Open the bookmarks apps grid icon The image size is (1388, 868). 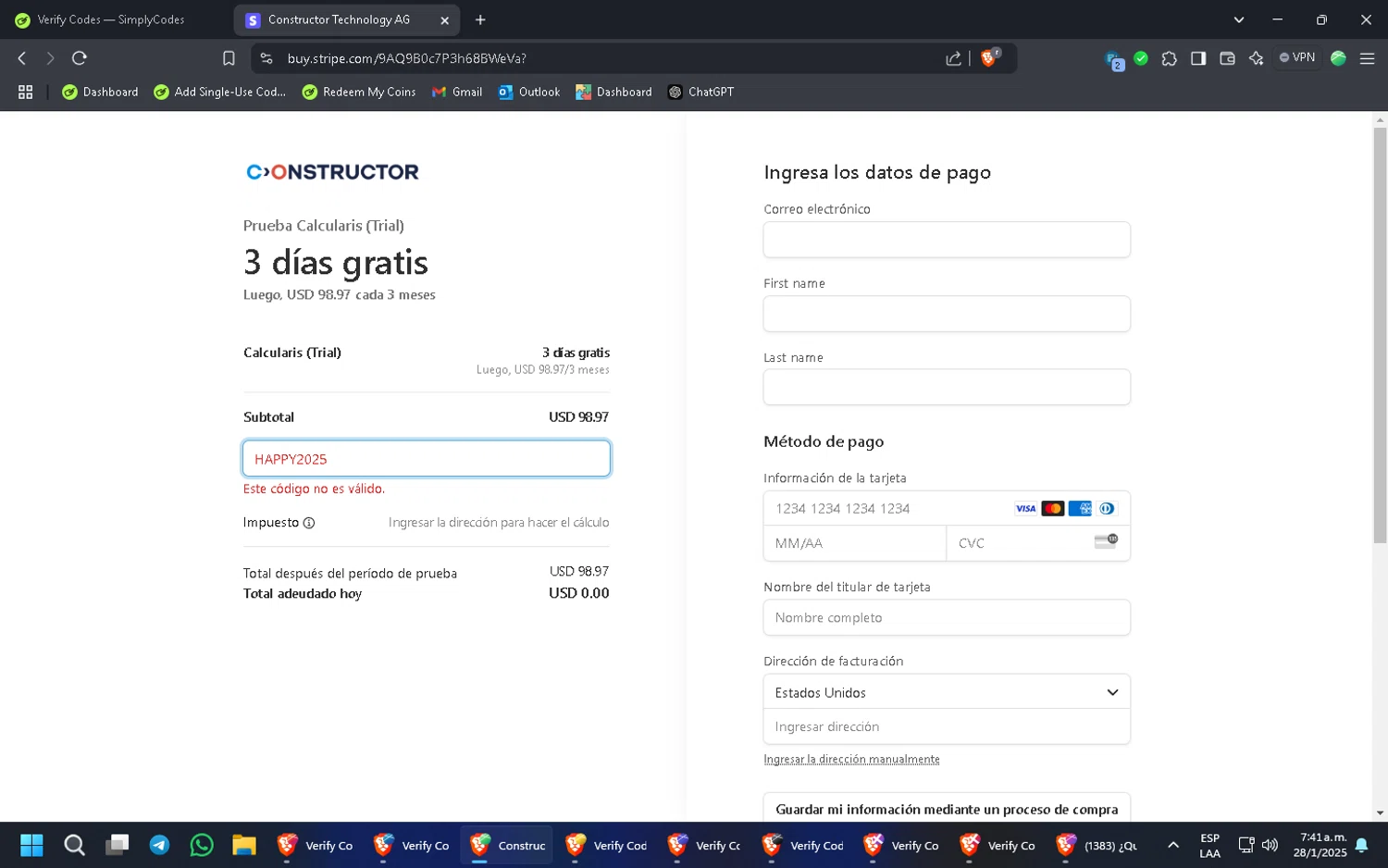(26, 92)
